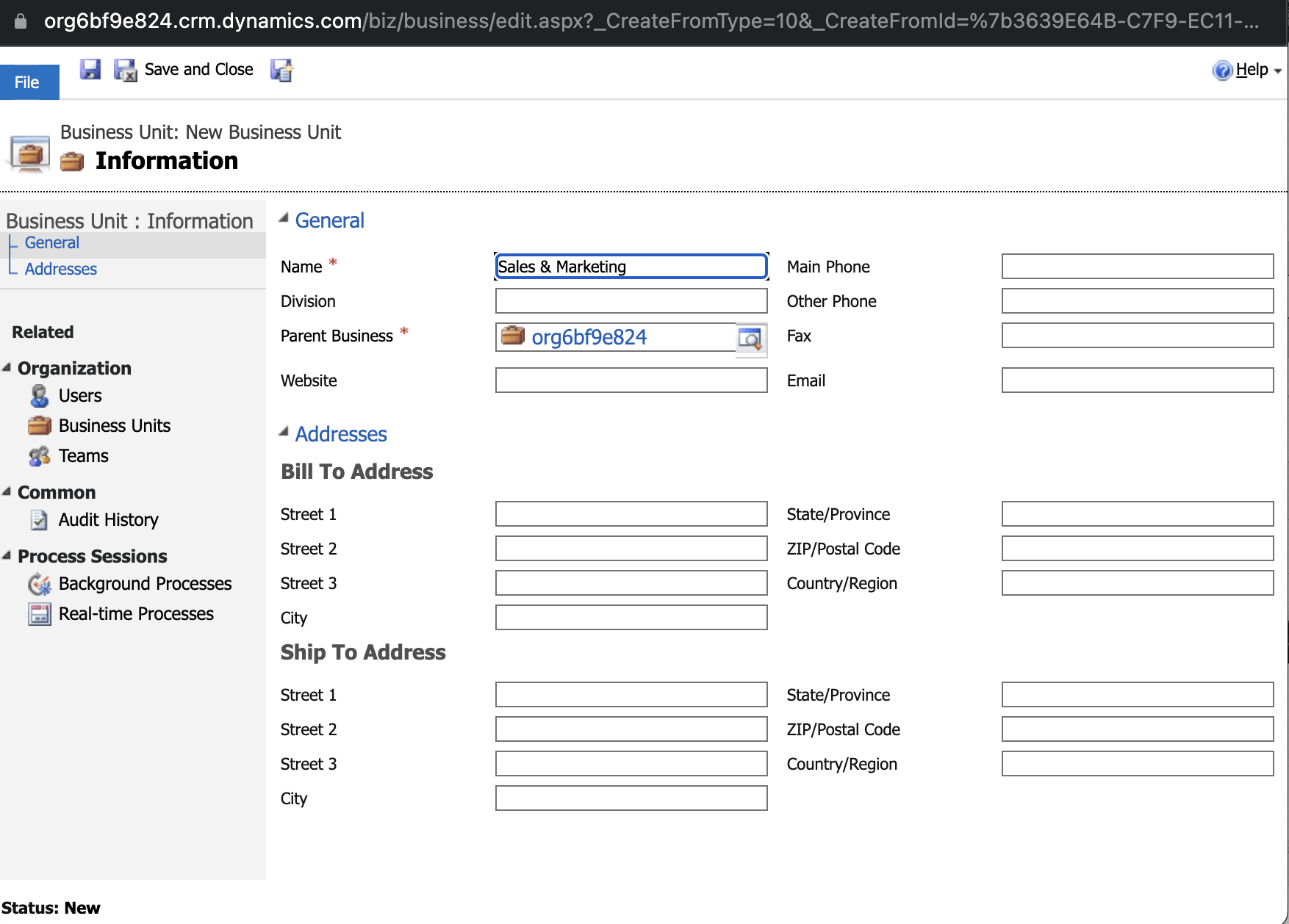The width and height of the screenshot is (1289, 924).
Task: Open Teams under Organization
Action: pos(83,456)
